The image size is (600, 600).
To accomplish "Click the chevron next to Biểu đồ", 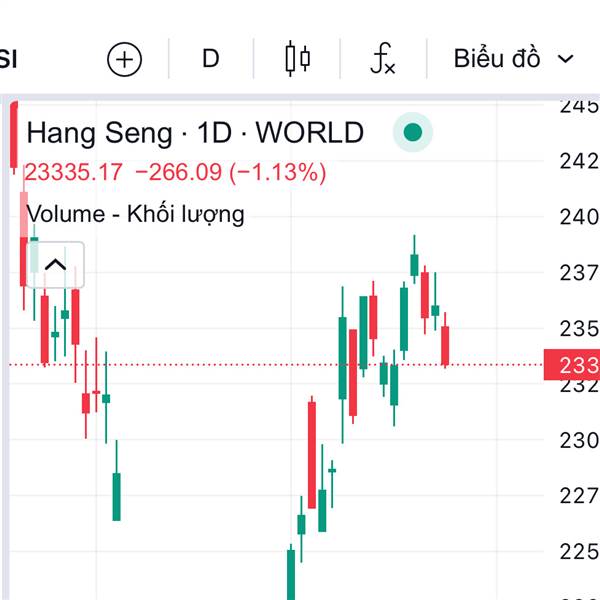I will [565, 59].
